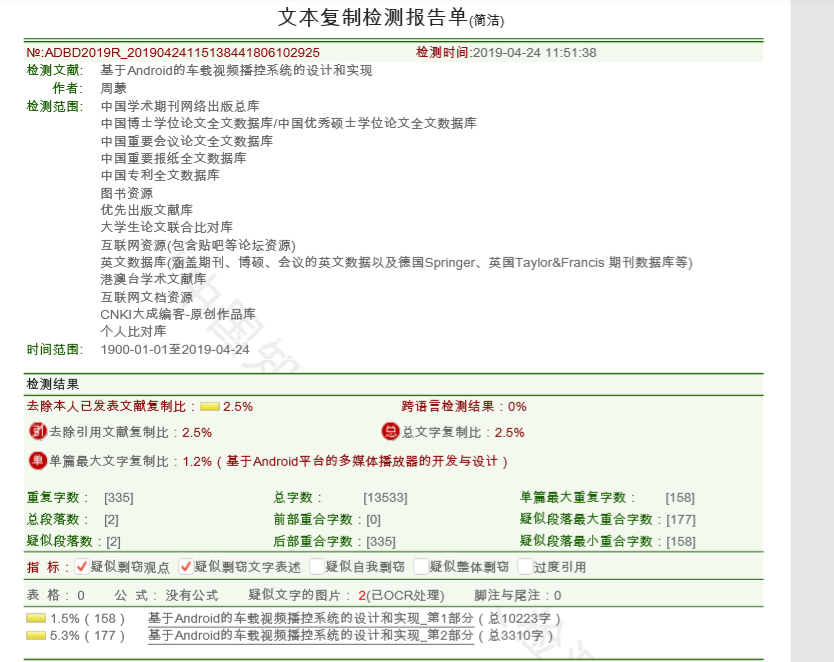
Task: Click 后部重合字数 value [335]
Action: coord(381,542)
